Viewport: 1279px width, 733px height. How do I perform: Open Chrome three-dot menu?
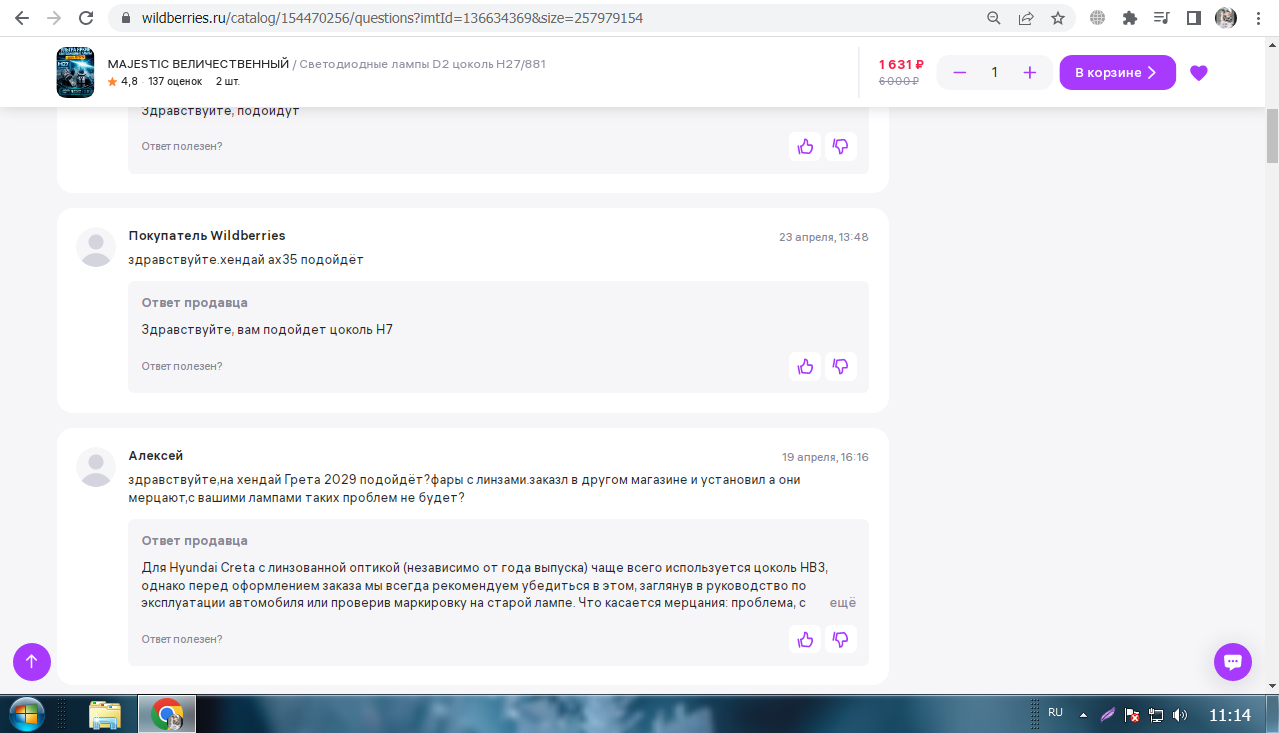(x=1258, y=18)
